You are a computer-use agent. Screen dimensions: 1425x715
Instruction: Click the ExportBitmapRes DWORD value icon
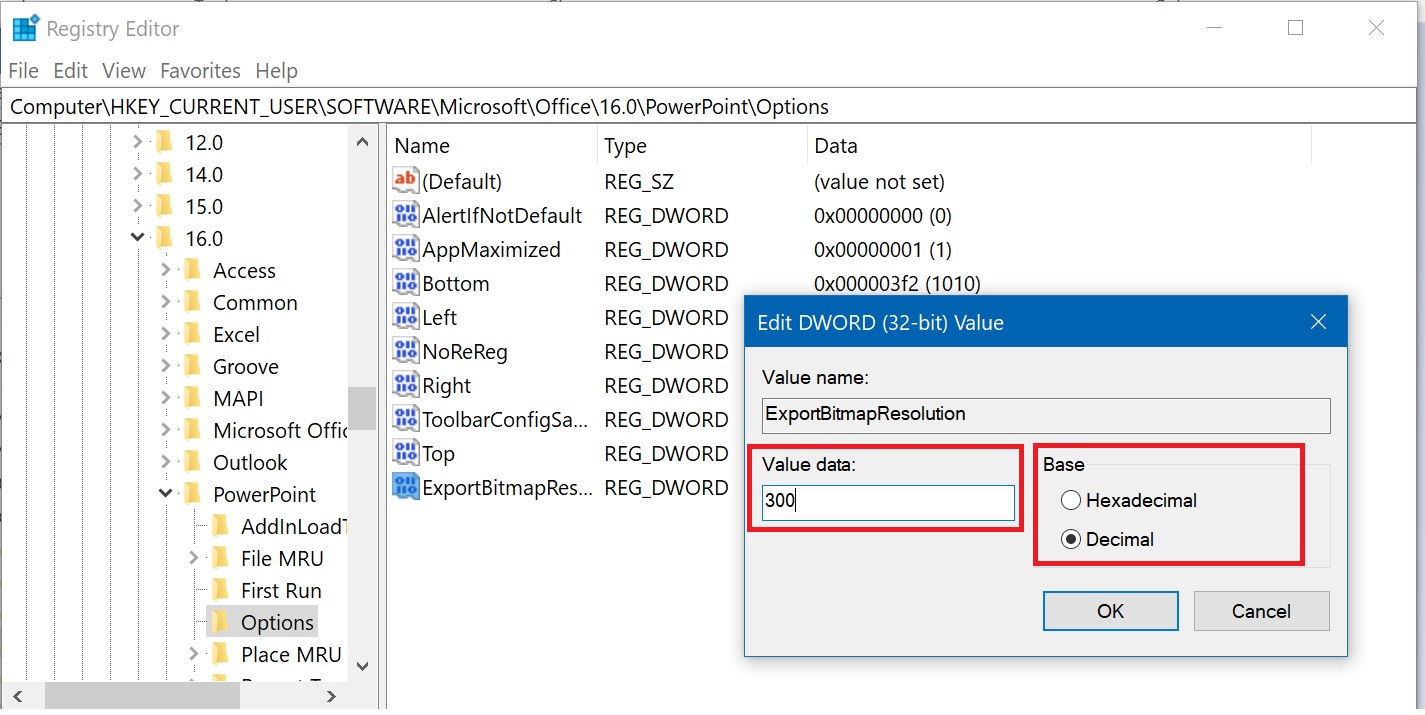tap(405, 488)
